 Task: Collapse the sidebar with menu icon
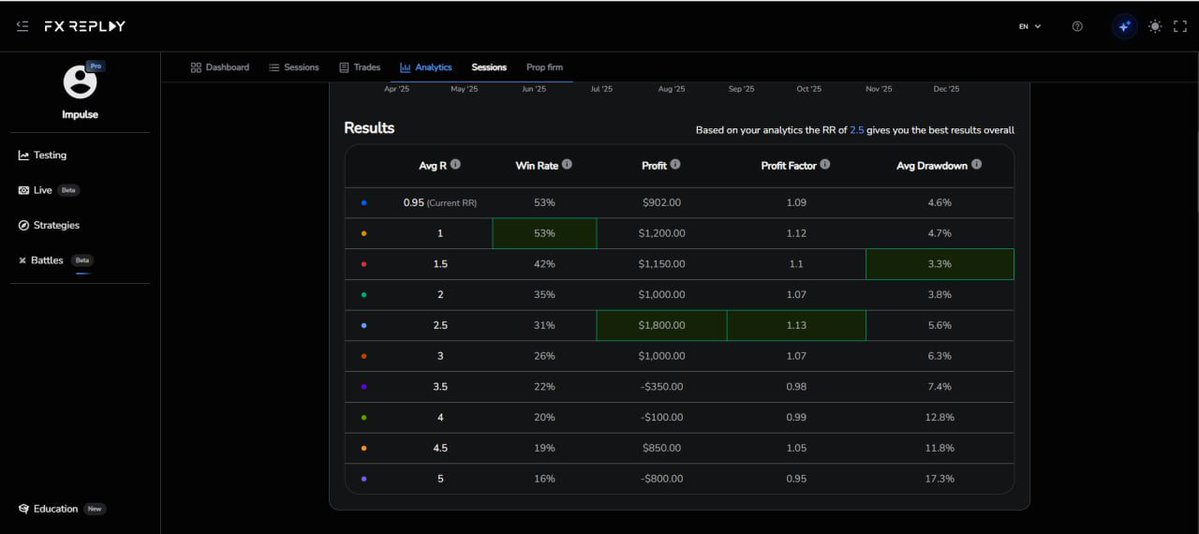click(x=22, y=26)
